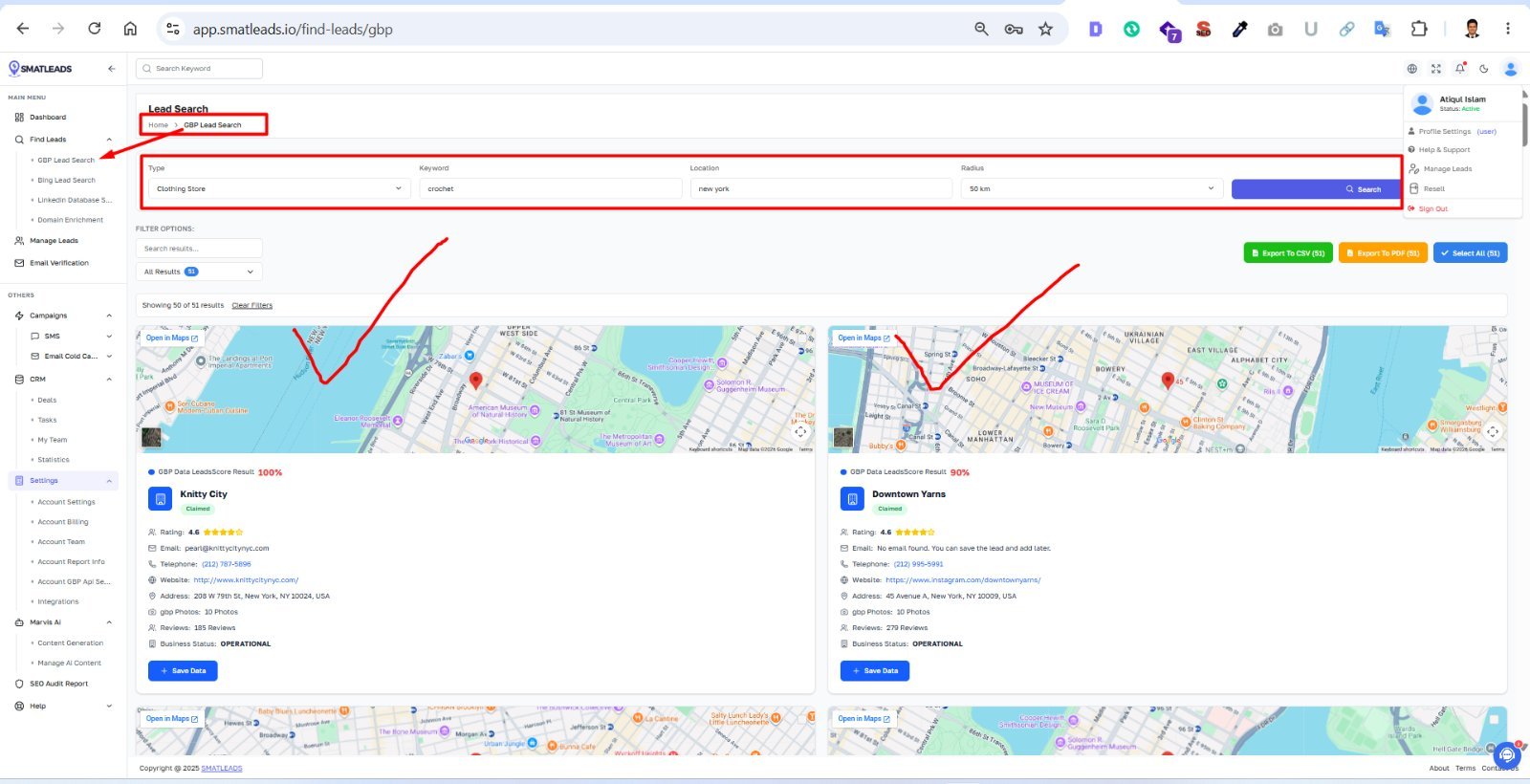
Task: Open My Team under CRM
Action: [52, 441]
